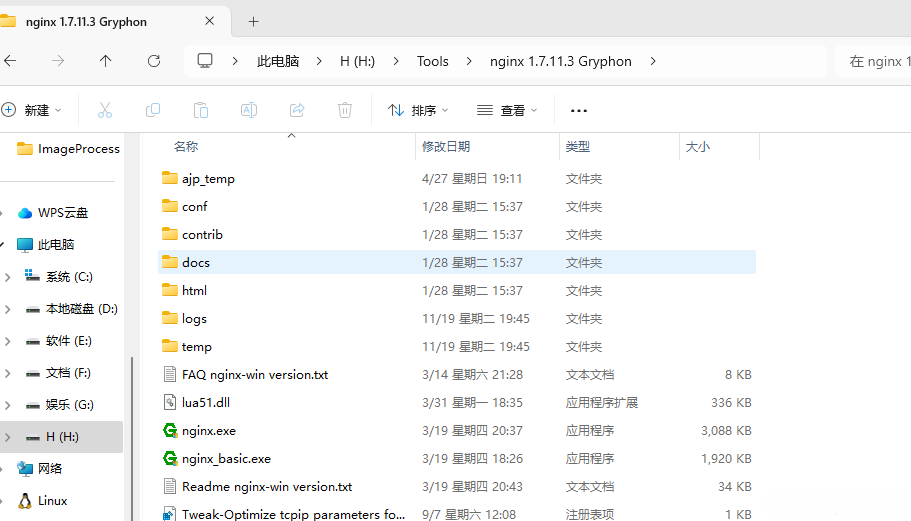Click Tools in the breadcrumb path
The width and height of the screenshot is (911, 521).
[432, 61]
